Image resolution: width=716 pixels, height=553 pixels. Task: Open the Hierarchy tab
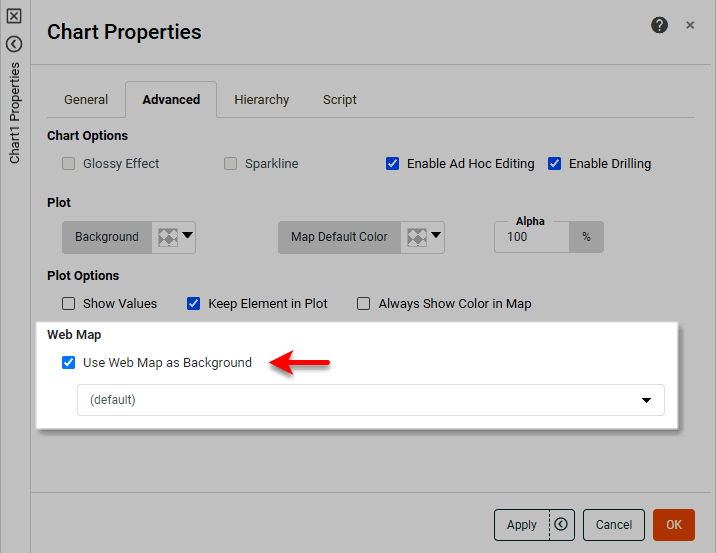pyautogui.click(x=262, y=100)
